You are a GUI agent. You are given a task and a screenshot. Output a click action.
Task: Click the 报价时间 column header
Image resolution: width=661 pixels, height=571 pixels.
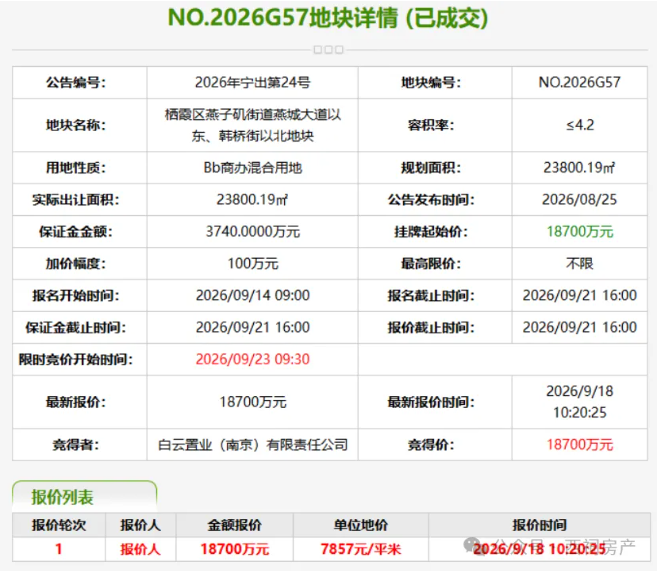coord(539,525)
